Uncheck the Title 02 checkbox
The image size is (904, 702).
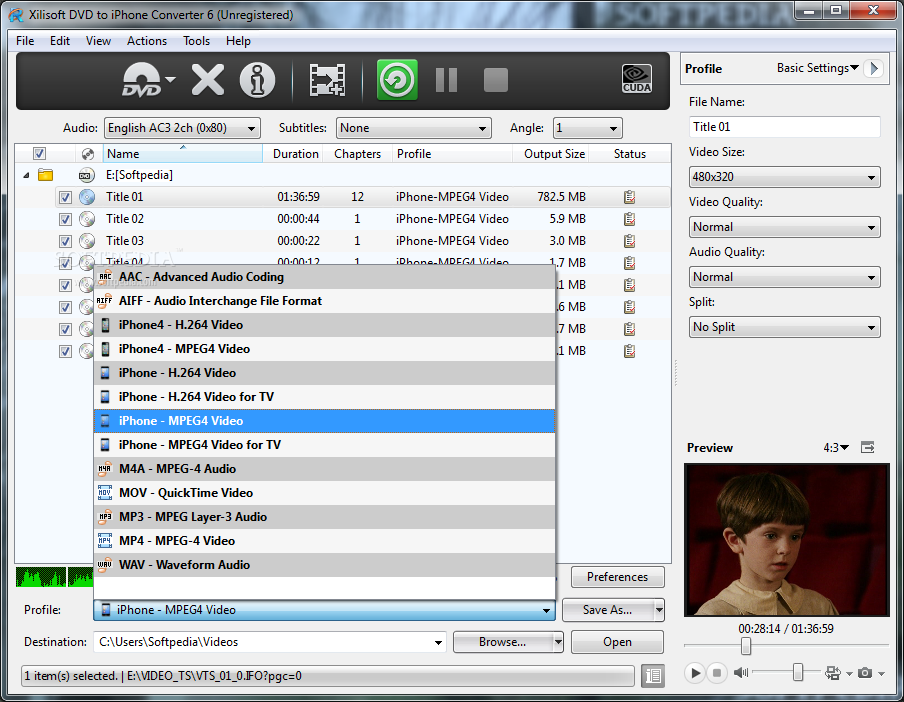pos(65,219)
